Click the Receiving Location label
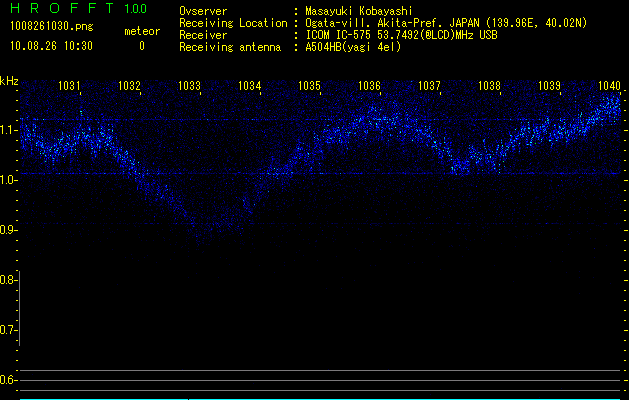The image size is (629, 400). [233, 23]
